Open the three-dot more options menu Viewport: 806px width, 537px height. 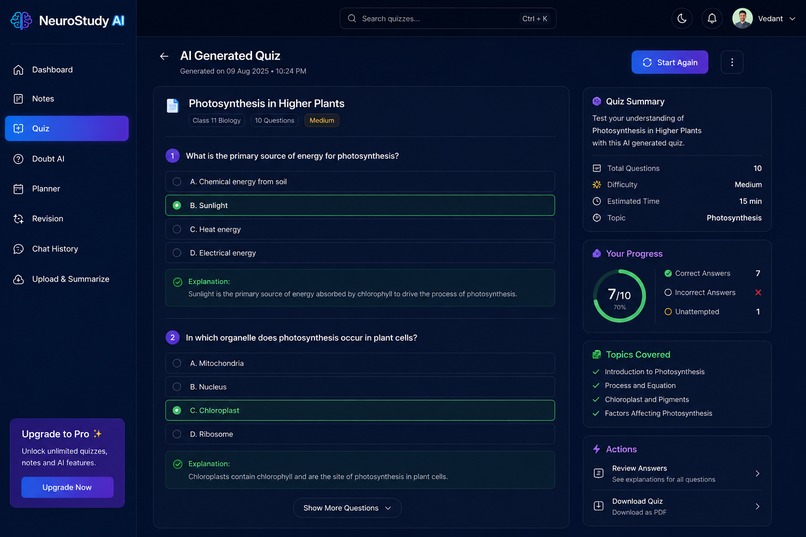coord(732,62)
